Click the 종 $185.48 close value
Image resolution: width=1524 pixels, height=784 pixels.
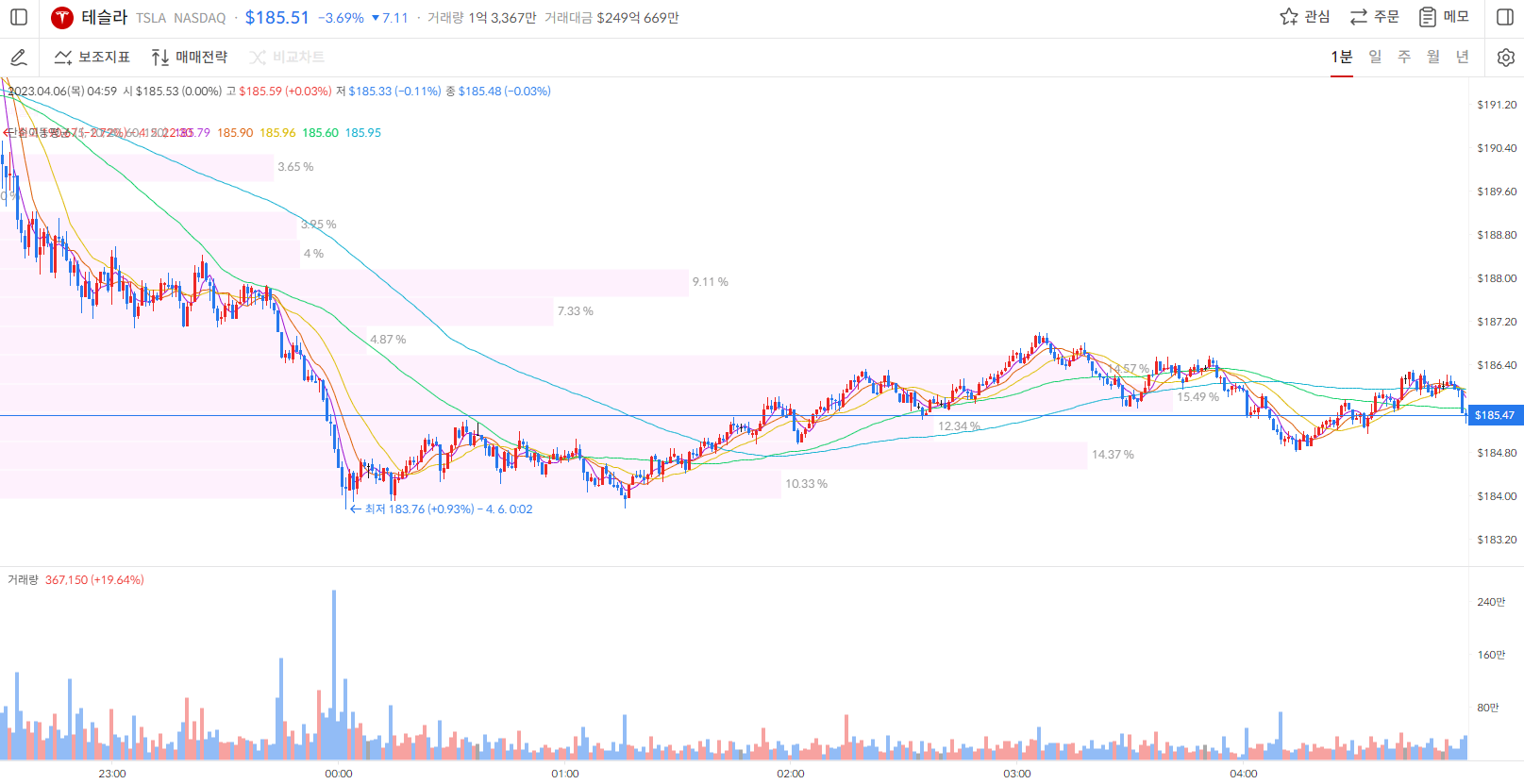pos(498,92)
